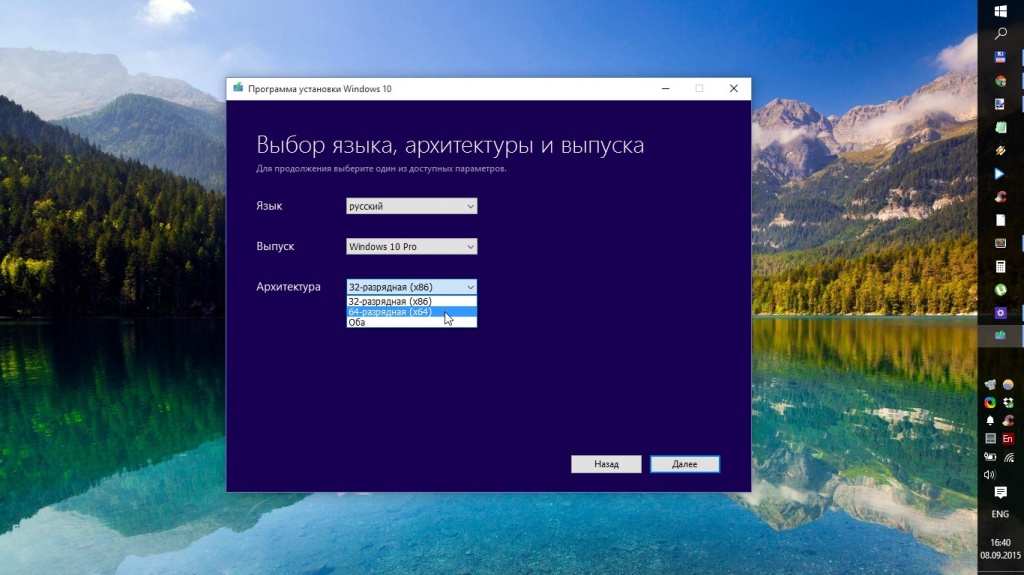1024x575 pixels.
Task: Launch CCleaner from taskbar
Action: (1000, 197)
